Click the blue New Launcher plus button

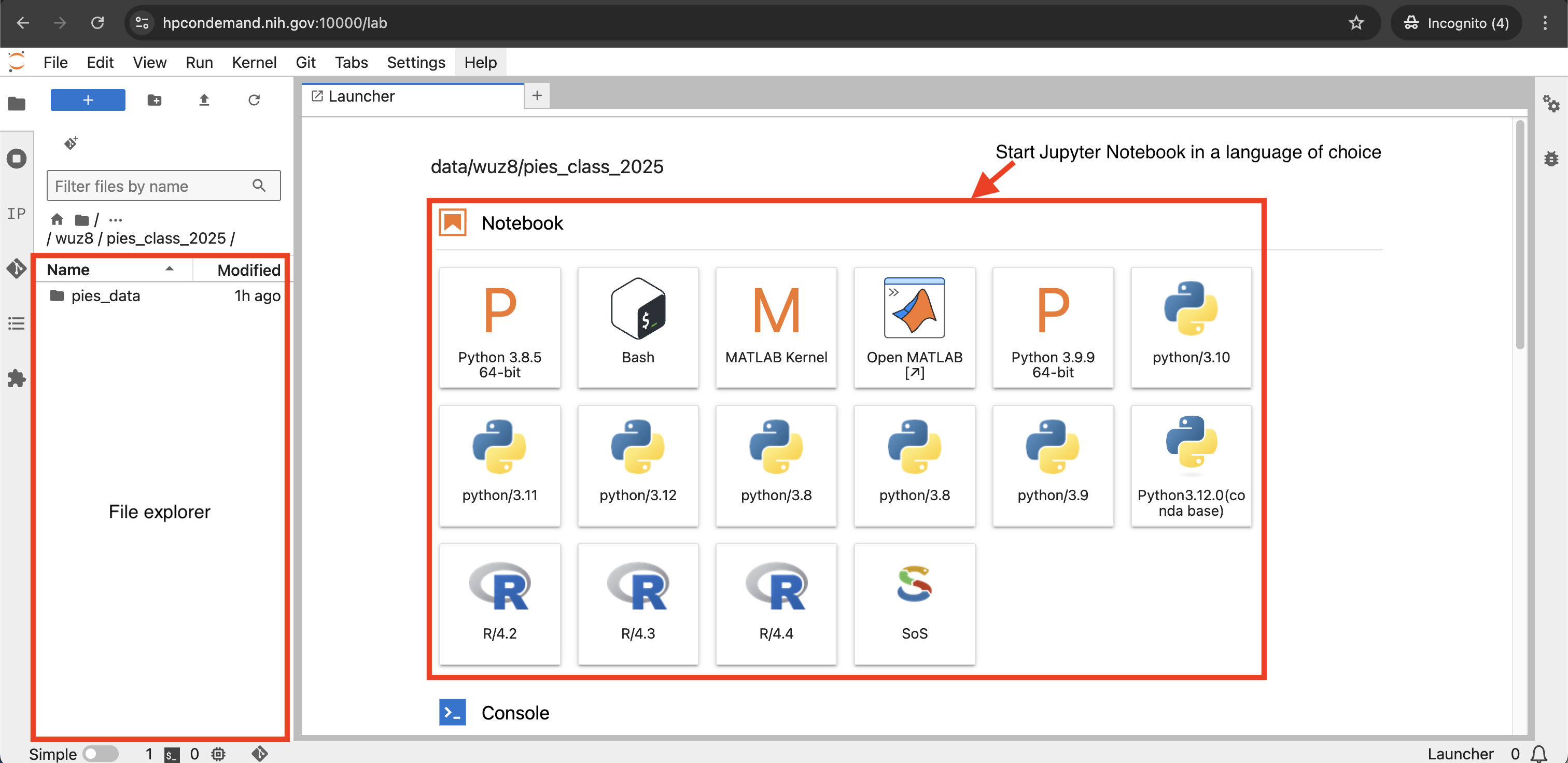[x=88, y=100]
